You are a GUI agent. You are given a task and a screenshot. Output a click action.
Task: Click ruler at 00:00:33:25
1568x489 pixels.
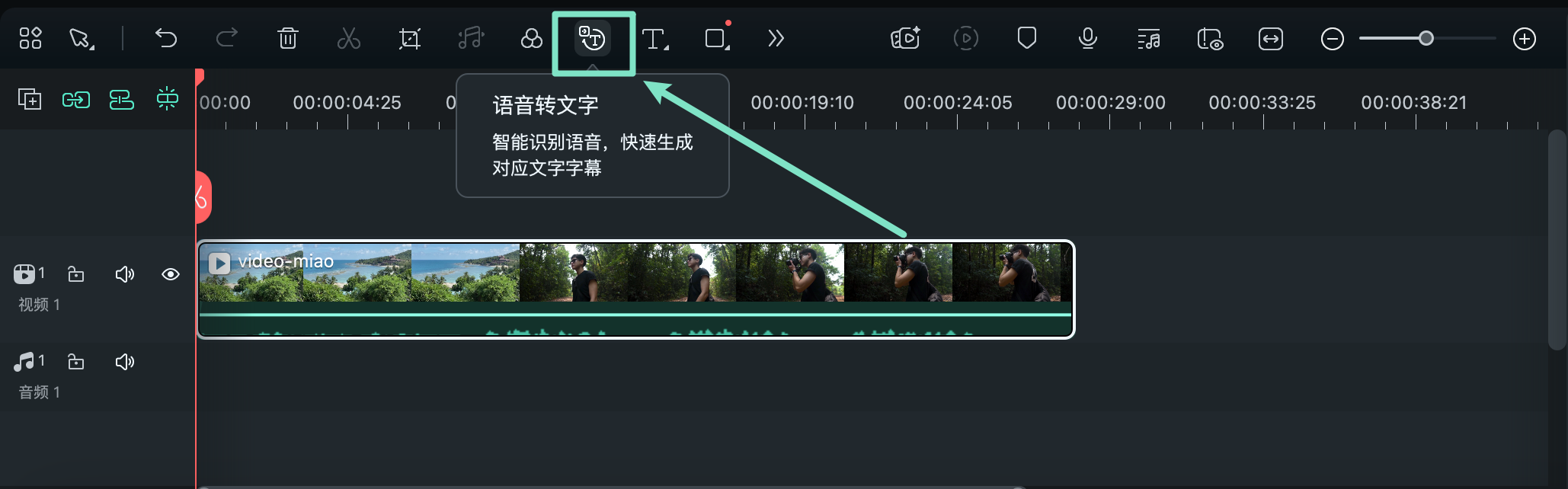pyautogui.click(x=1262, y=102)
